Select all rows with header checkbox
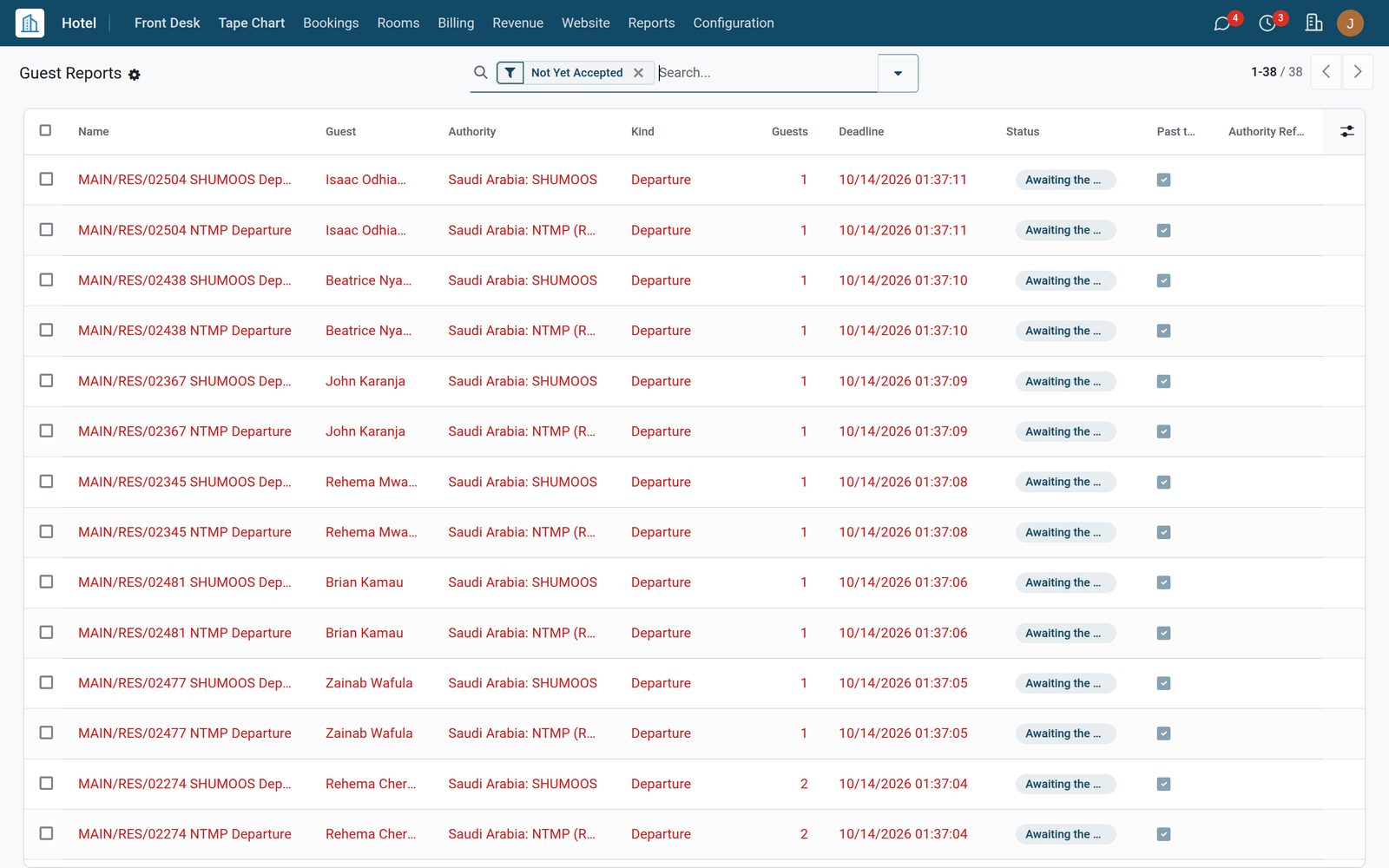1389x868 pixels. pyautogui.click(x=46, y=131)
